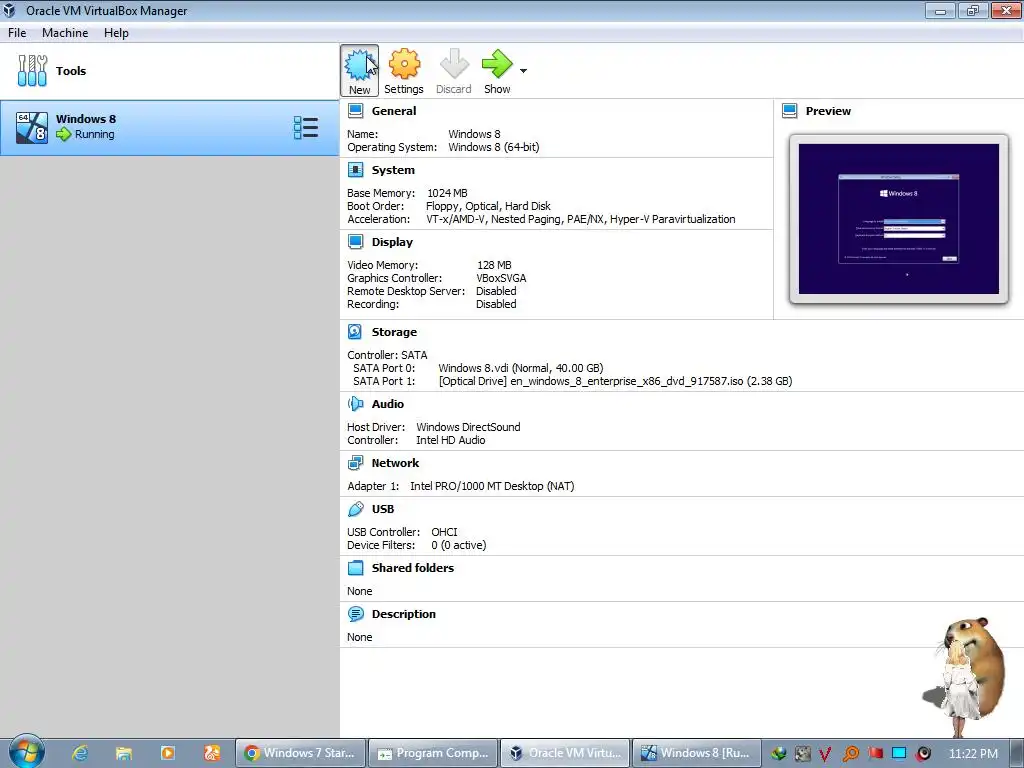Open the USB section header link
The image size is (1024, 768).
383,509
